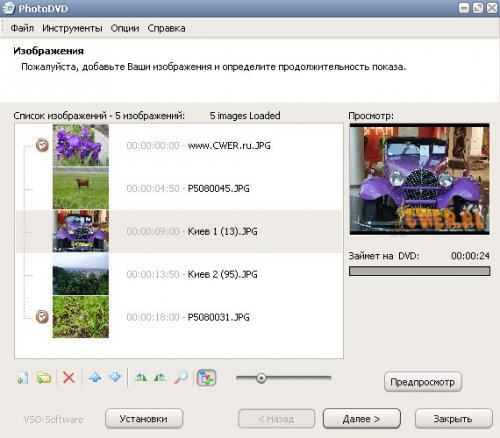Image resolution: width=500 pixels, height=438 pixels.
Task: Click the Далее > button
Action: (362, 419)
